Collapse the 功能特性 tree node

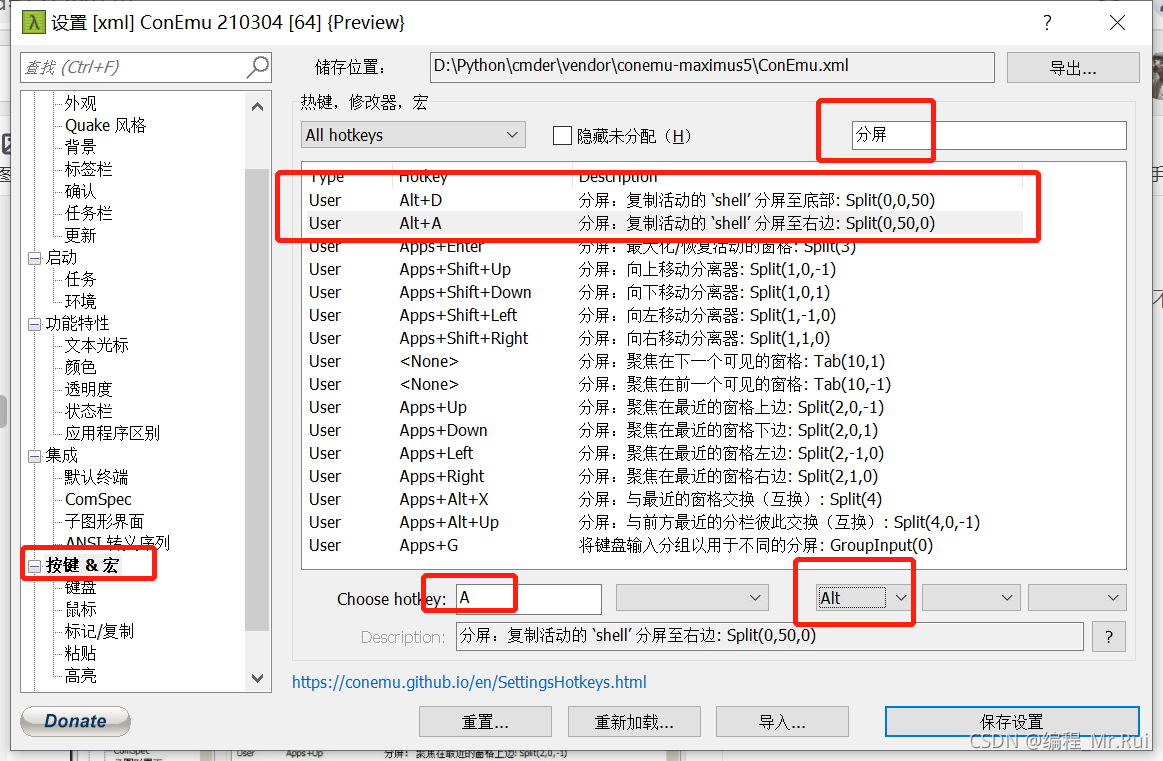[x=34, y=324]
